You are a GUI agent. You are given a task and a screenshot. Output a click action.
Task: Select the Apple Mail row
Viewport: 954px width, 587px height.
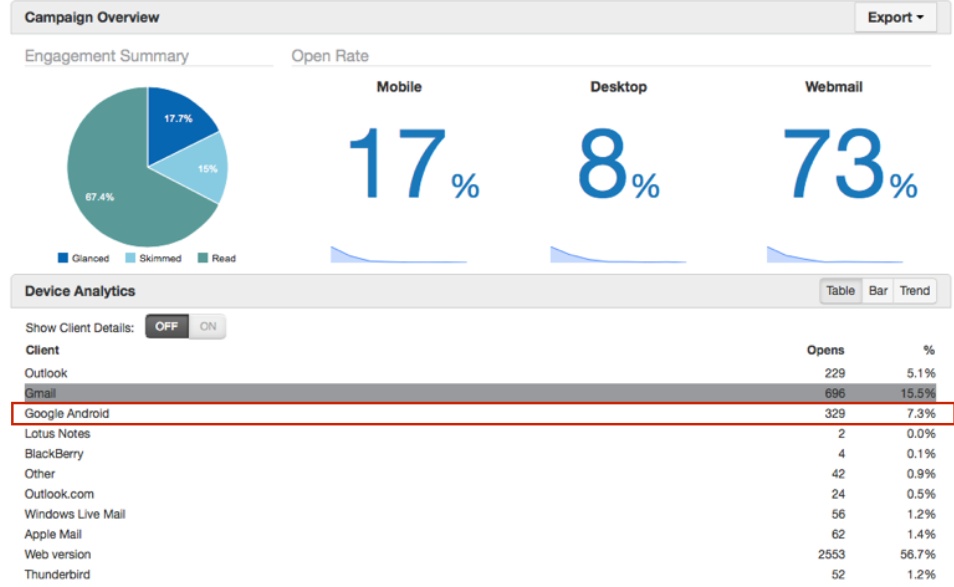[480, 534]
